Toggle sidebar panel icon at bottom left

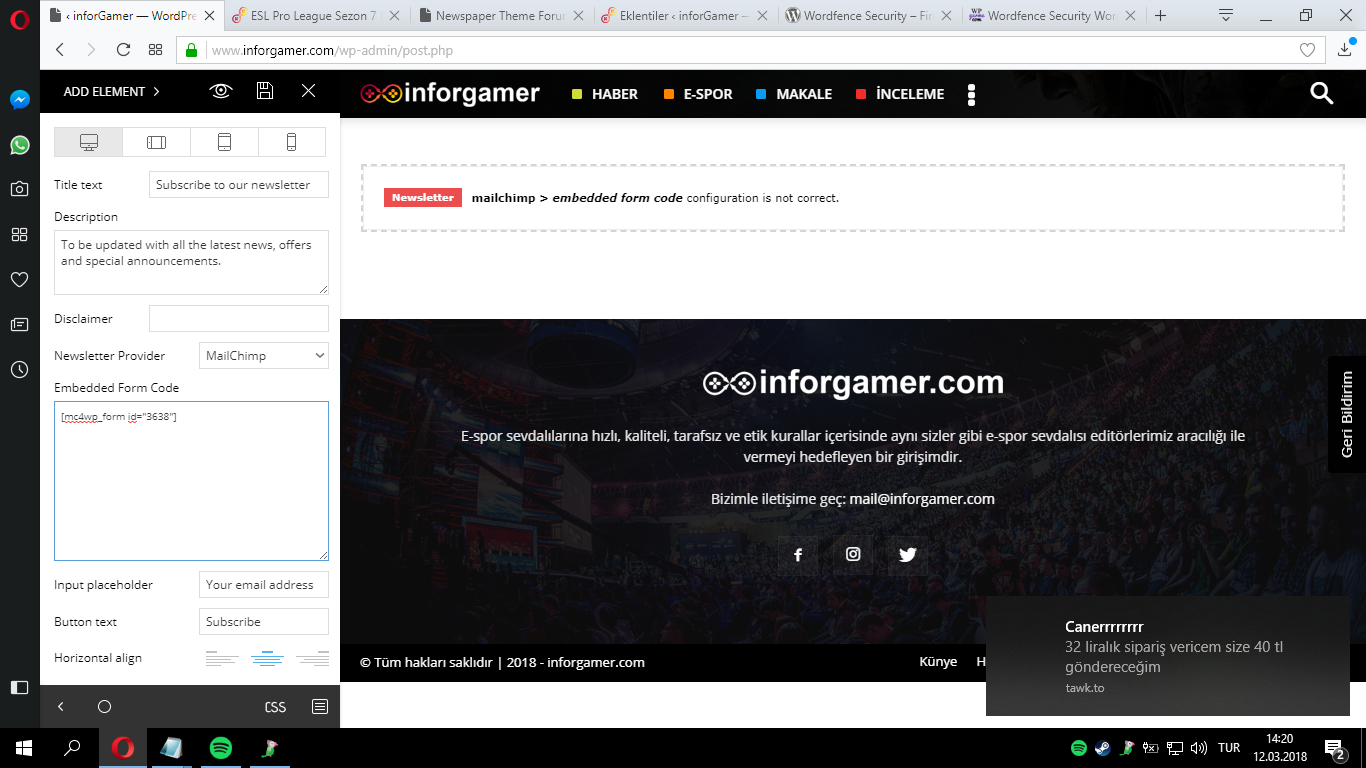(x=19, y=687)
